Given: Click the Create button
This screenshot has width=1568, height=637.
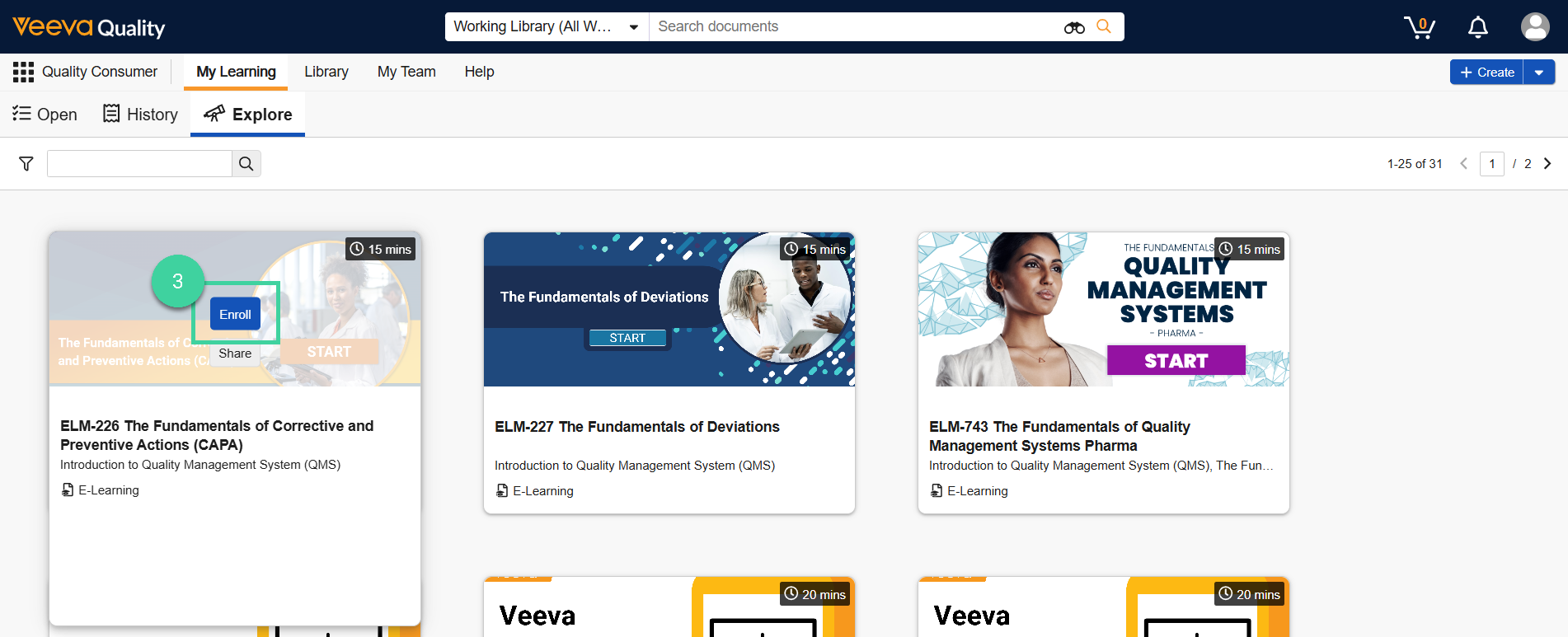Looking at the screenshot, I should (x=1486, y=73).
